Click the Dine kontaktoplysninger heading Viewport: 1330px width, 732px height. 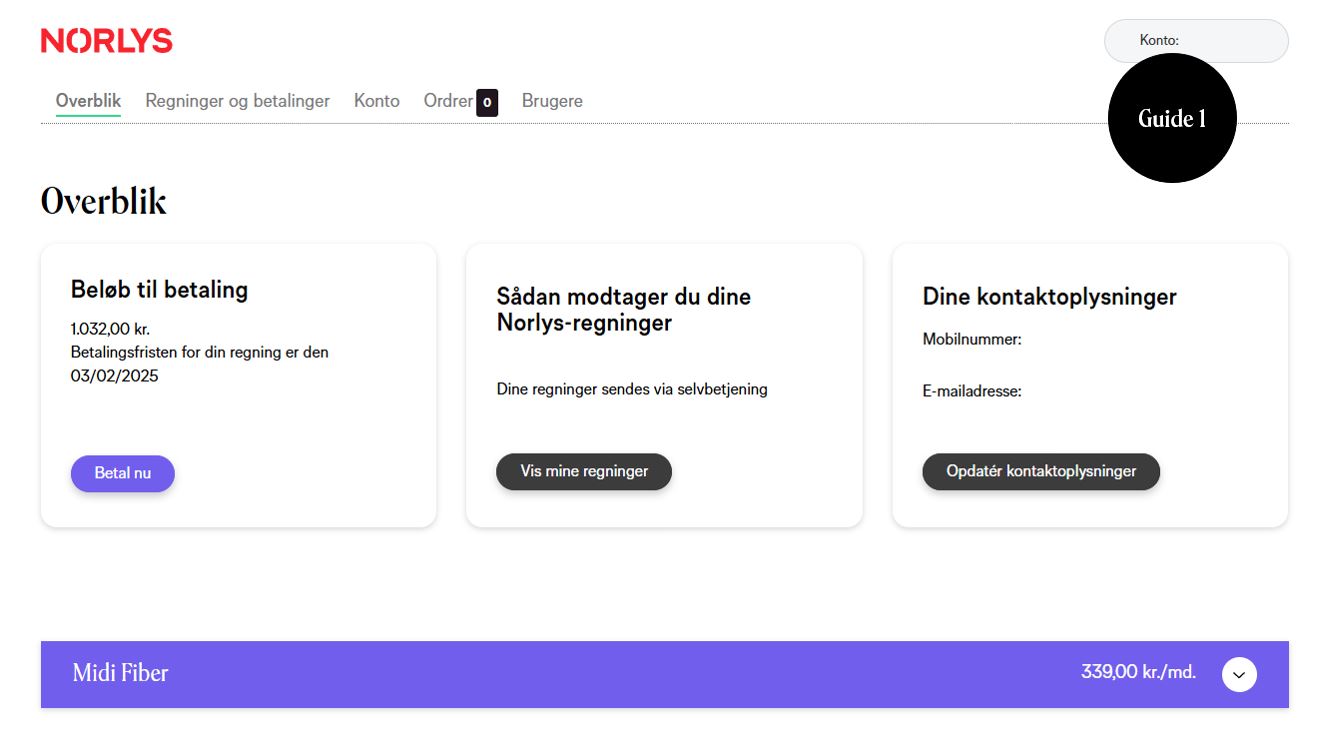(1049, 297)
